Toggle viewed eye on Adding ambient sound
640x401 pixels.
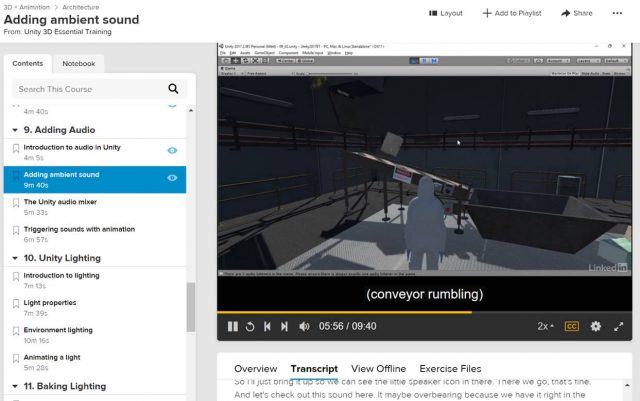(x=172, y=178)
